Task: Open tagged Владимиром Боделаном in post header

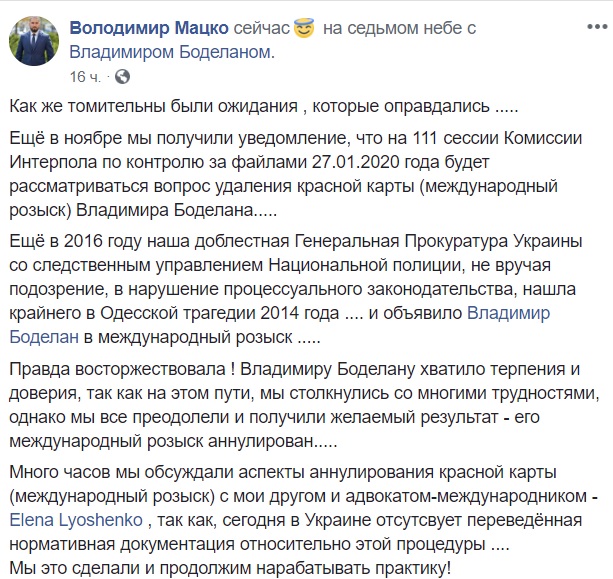Action: 172,52
